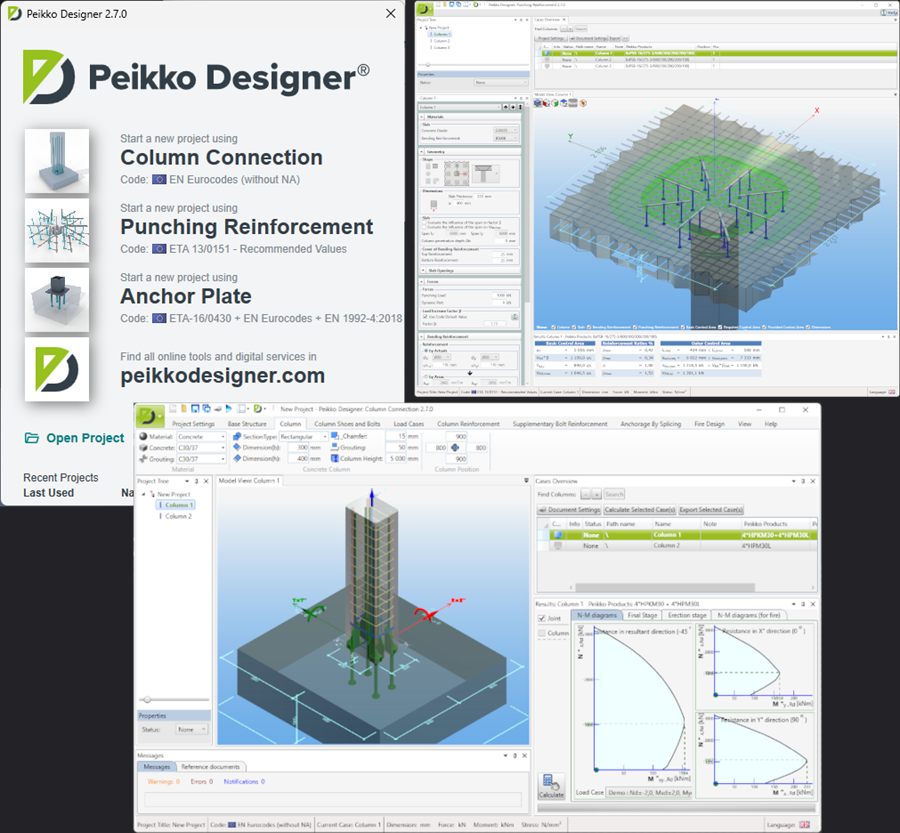Collapse the New Project tree node

(x=144, y=494)
